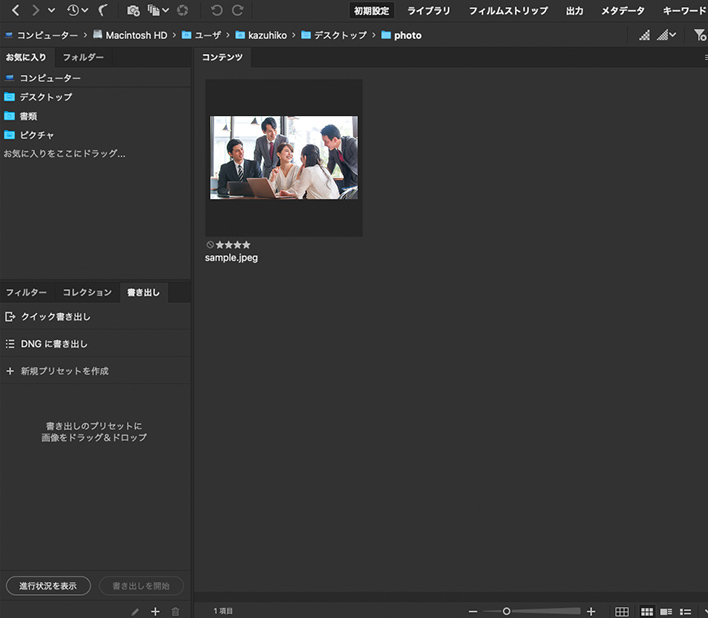The height and width of the screenshot is (618, 708).
Task: Go forward with the right arrow
Action: click(35, 10)
